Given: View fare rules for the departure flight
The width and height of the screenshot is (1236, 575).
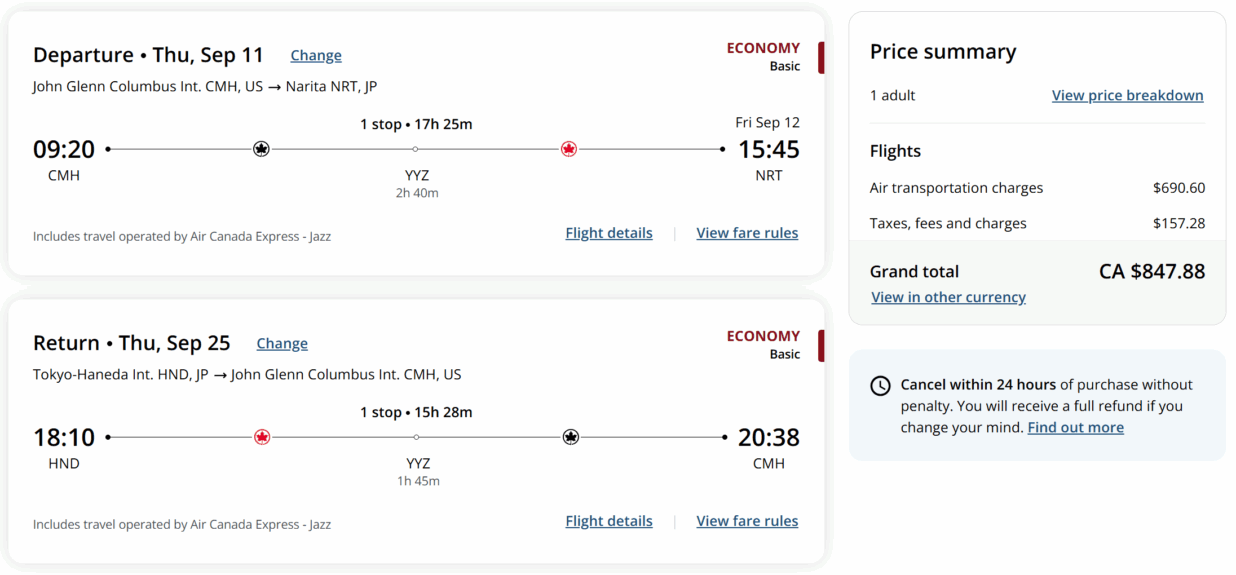Looking at the screenshot, I should coord(747,233).
